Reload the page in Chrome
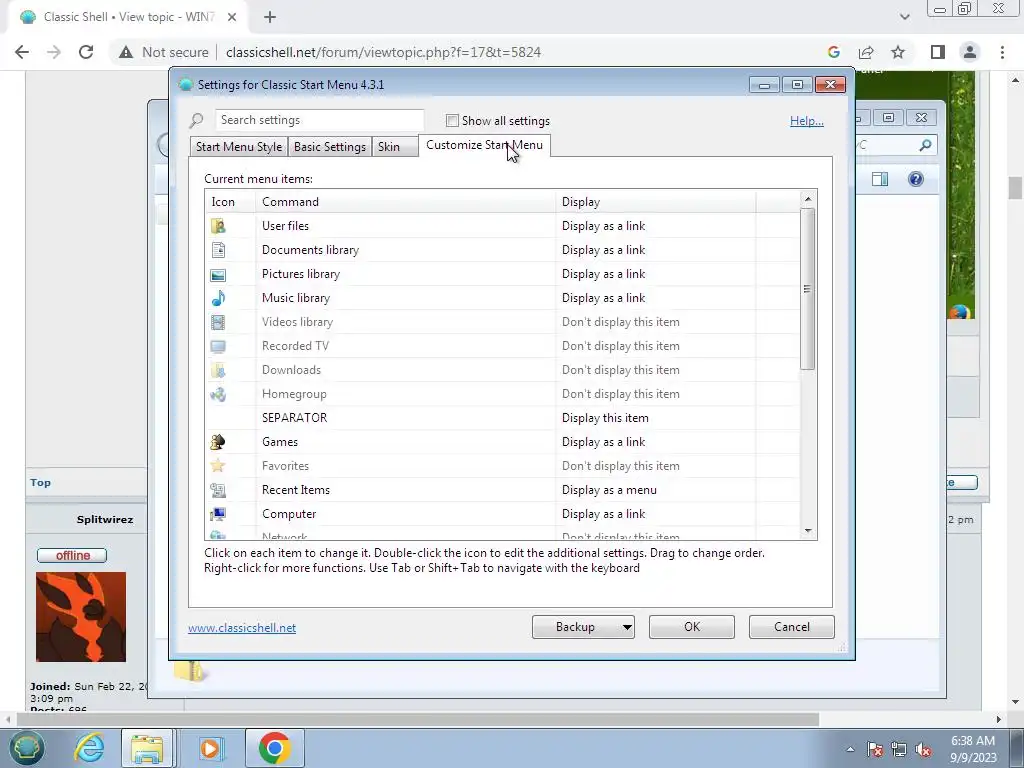The image size is (1024, 768). [86, 52]
